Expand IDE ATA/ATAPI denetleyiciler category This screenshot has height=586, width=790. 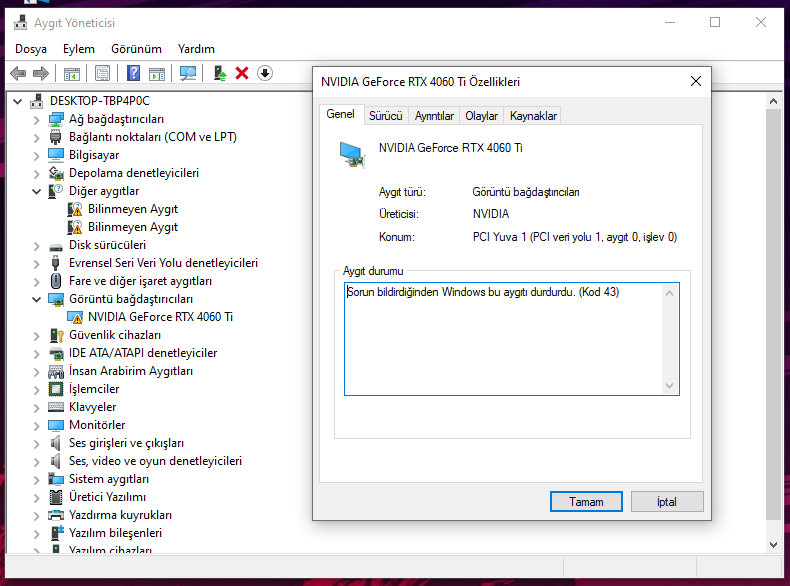point(36,354)
